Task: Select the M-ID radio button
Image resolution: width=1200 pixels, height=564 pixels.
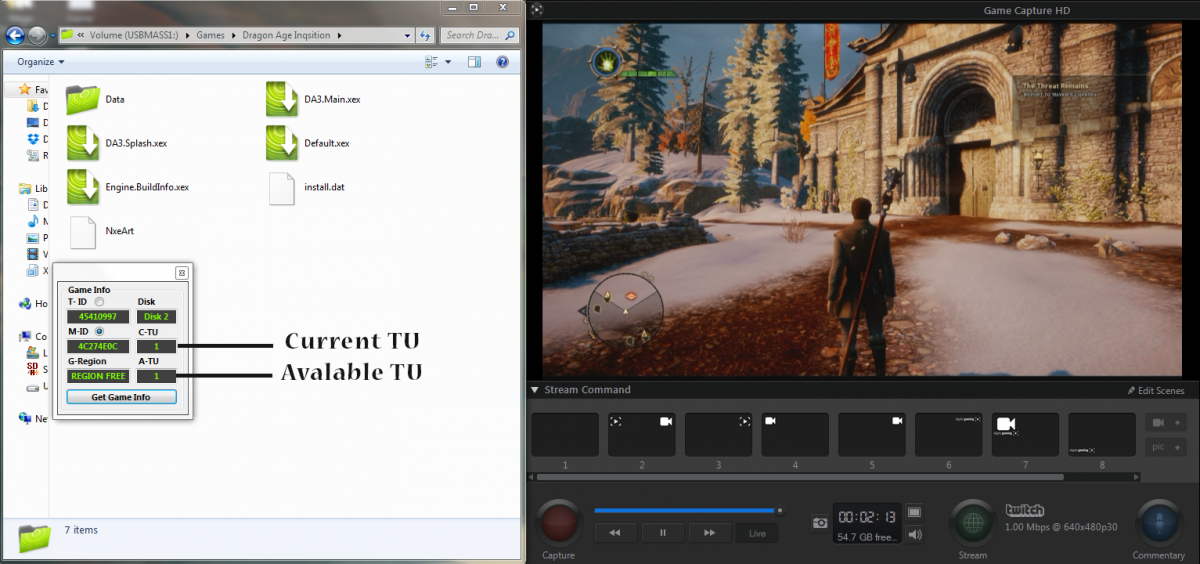Action: point(100,331)
